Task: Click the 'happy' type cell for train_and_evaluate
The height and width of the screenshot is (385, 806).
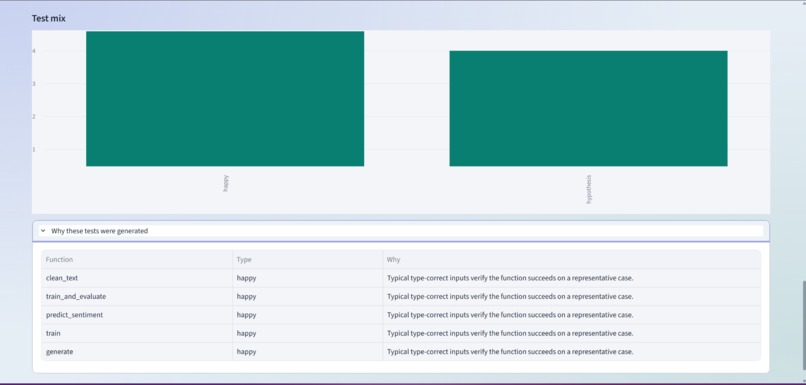Action: point(307,297)
